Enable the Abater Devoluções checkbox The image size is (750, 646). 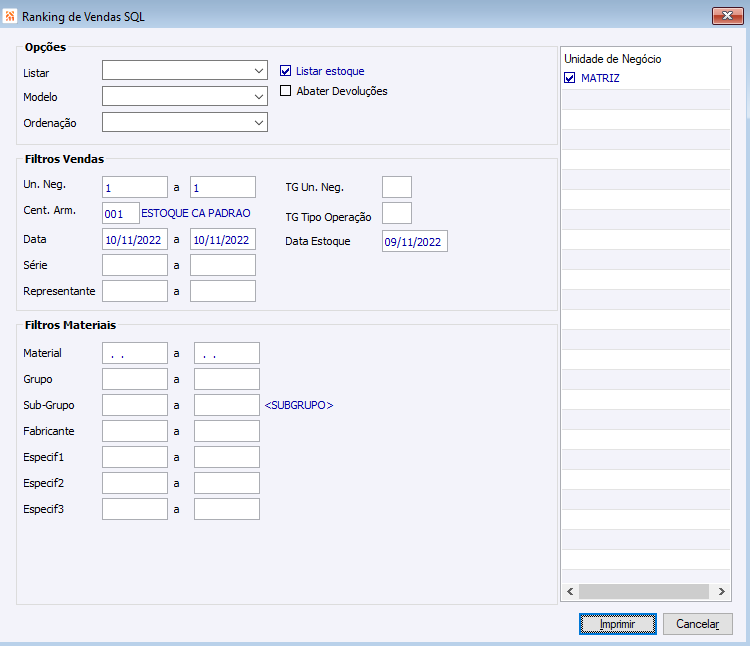click(x=286, y=91)
